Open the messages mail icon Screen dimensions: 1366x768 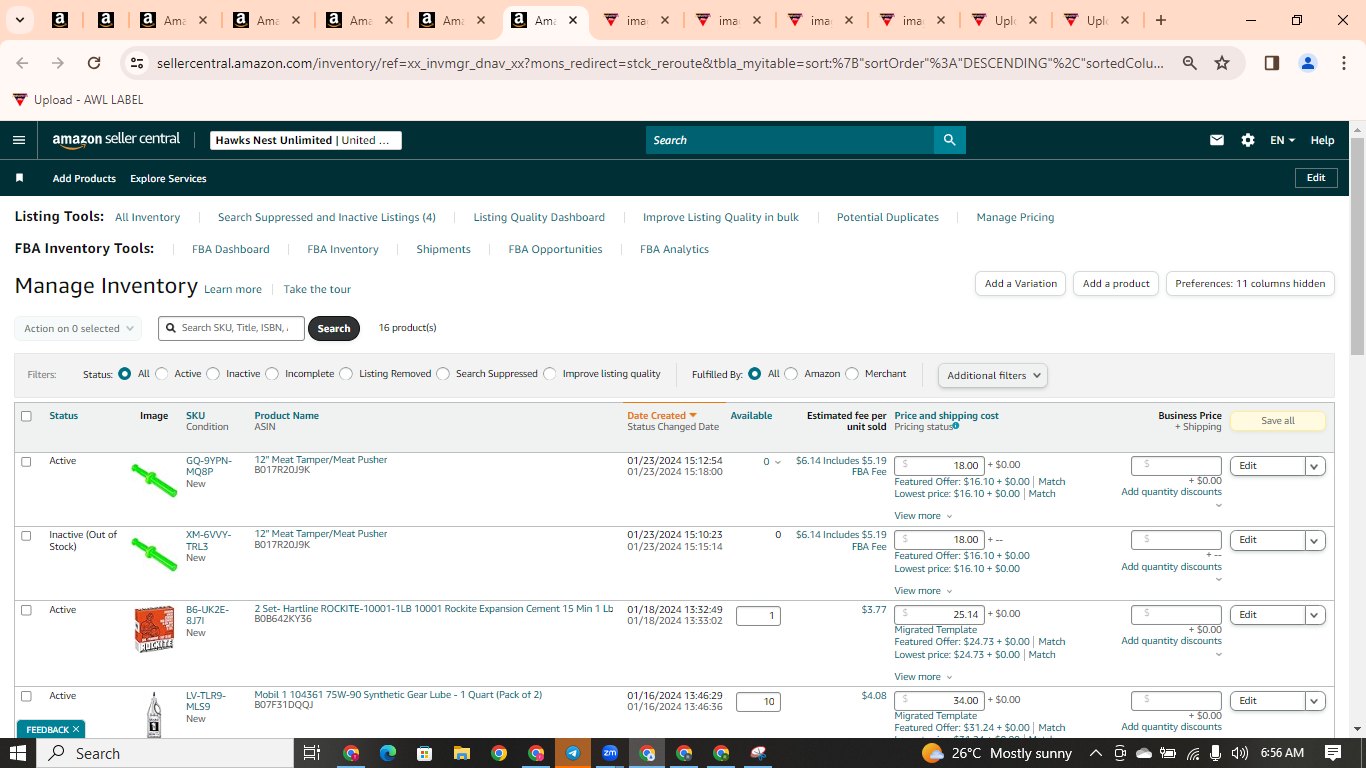coord(1217,140)
